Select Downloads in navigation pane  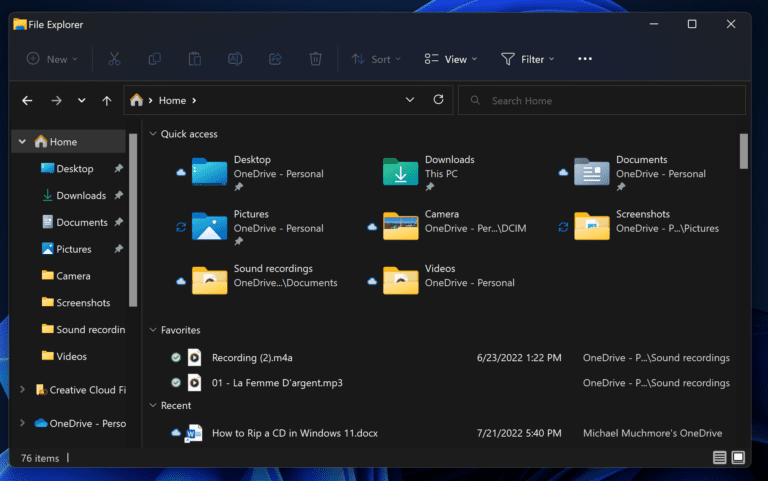pos(81,195)
